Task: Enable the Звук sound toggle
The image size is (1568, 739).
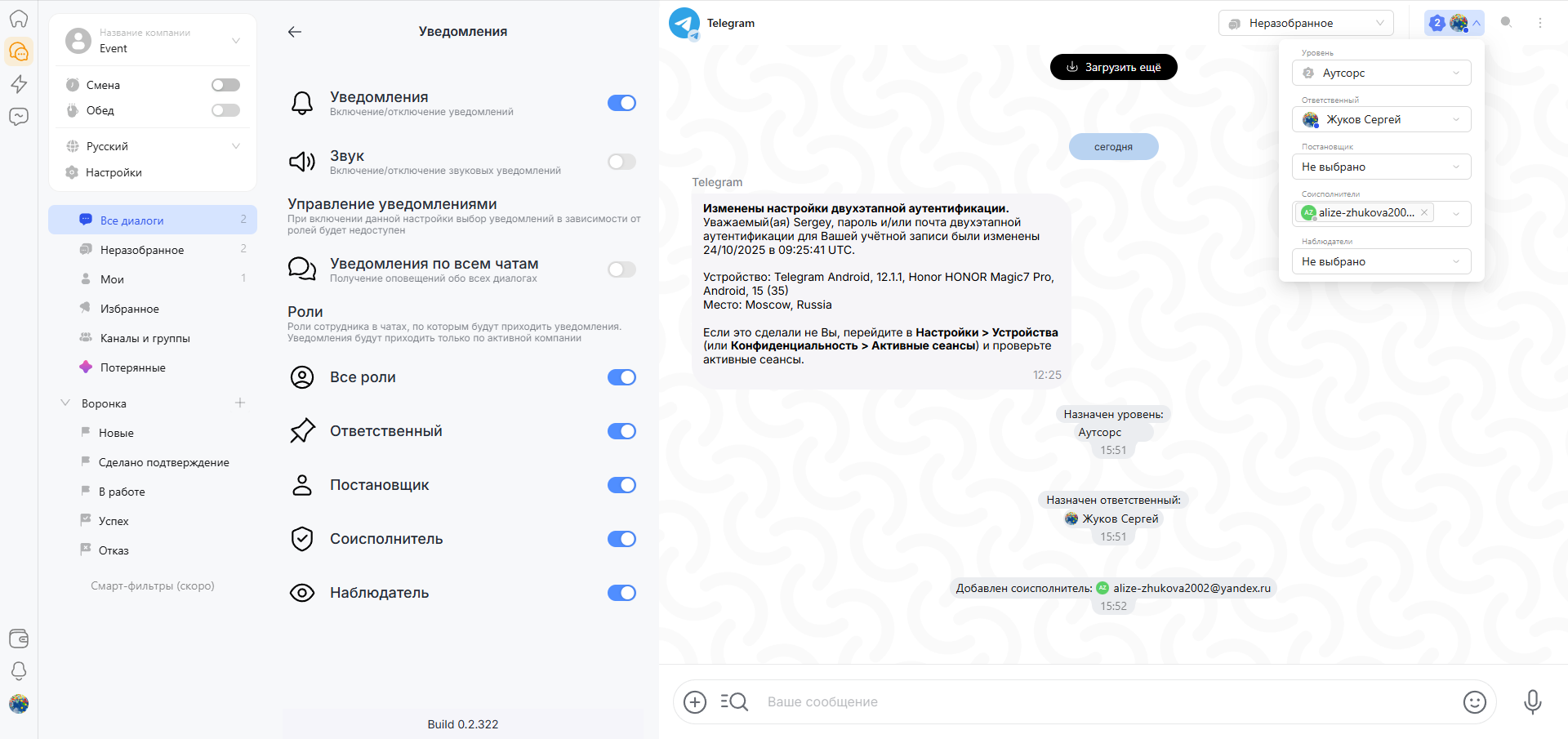Action: [621, 162]
